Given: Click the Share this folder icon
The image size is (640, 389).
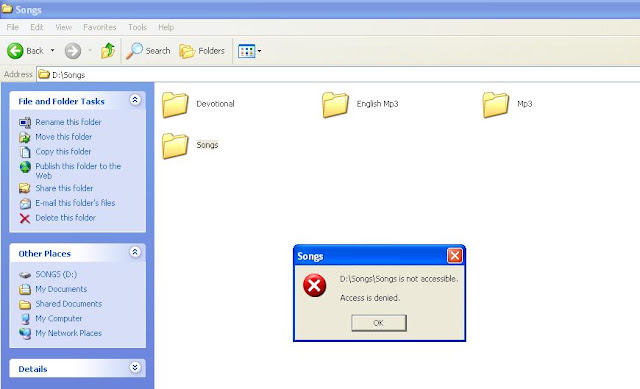Looking at the screenshot, I should coord(25,188).
